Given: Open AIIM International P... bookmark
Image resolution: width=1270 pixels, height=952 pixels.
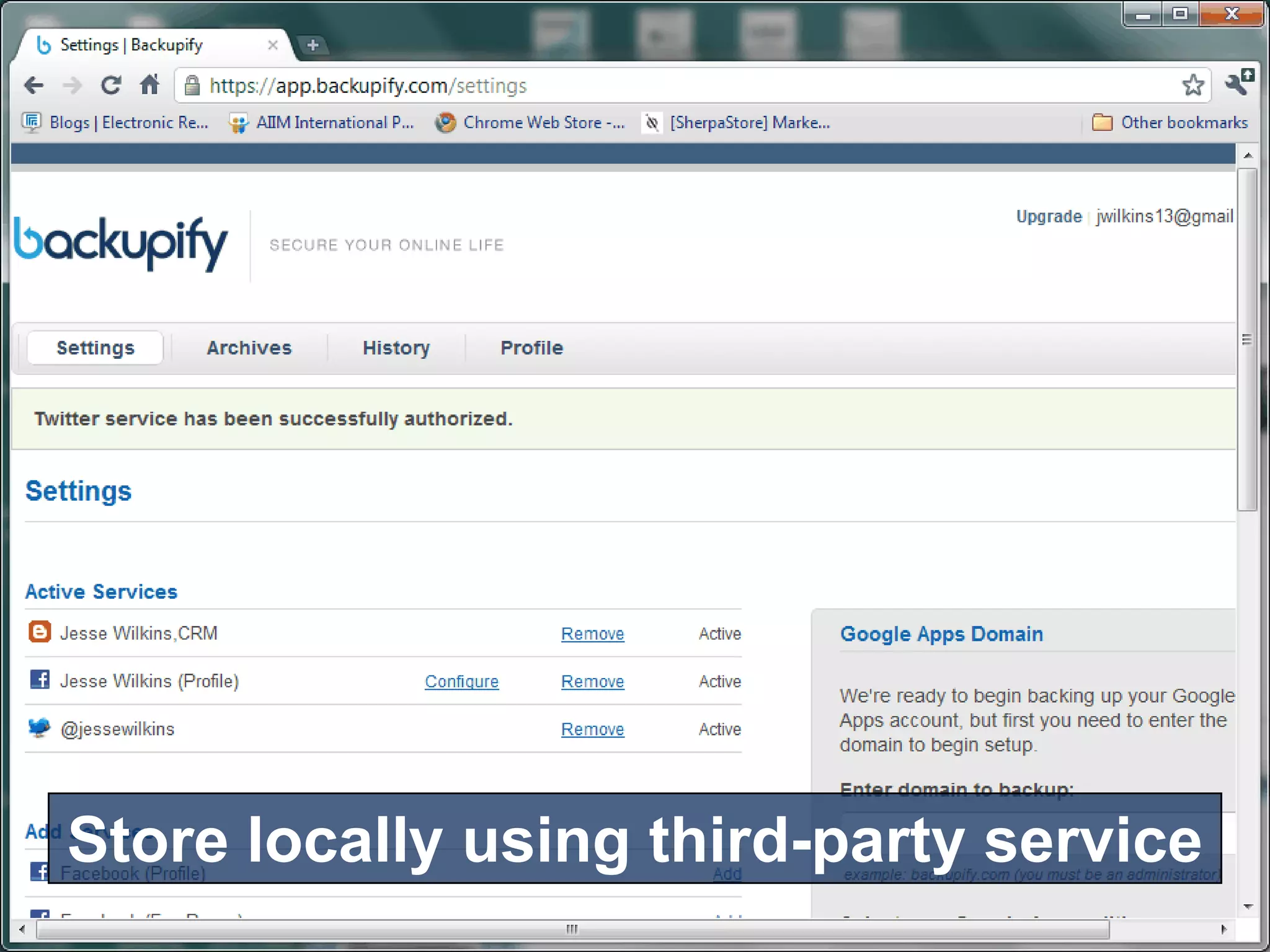Looking at the screenshot, I should coord(321,123).
